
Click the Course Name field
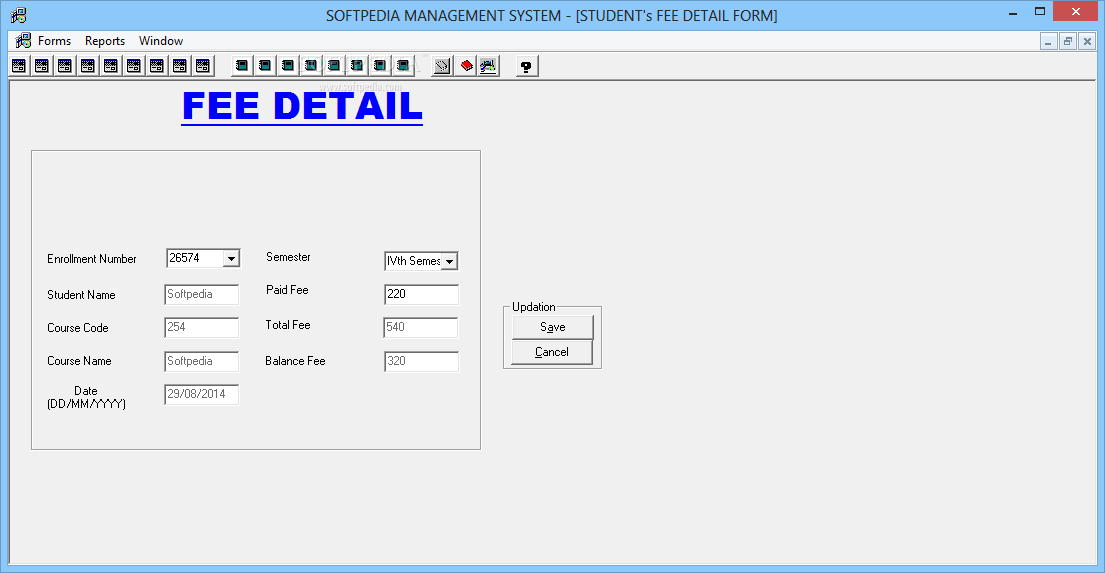202,361
